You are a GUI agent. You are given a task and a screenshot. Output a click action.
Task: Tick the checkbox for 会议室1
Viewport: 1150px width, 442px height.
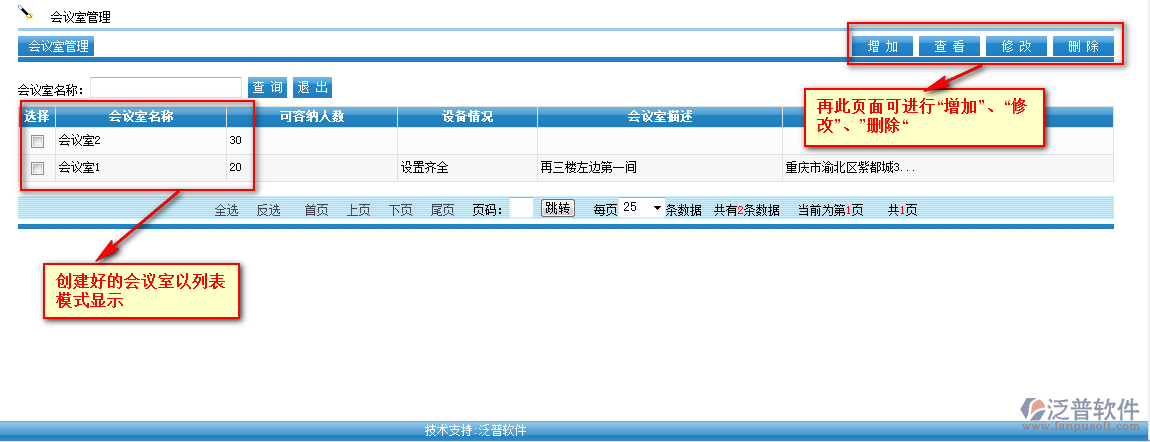point(37,169)
